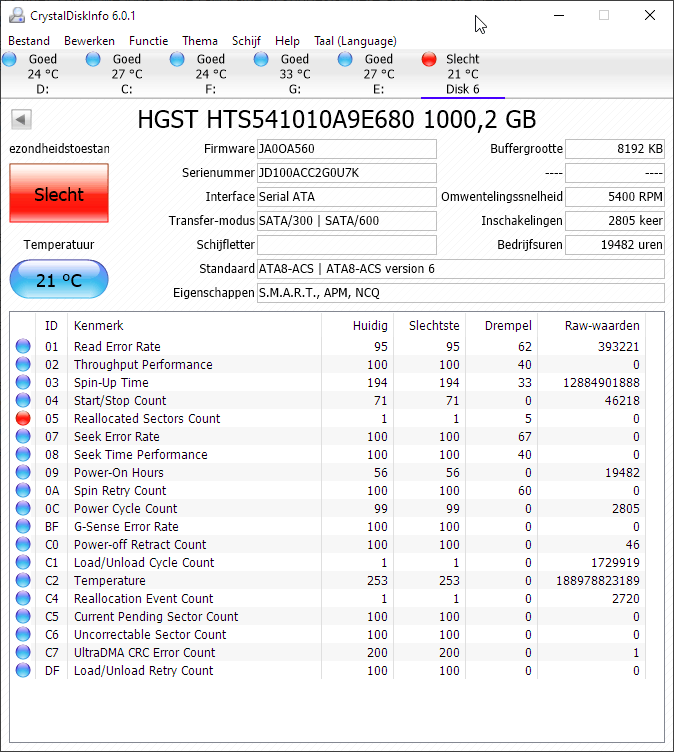
Task: Select disk G: in the drive bar
Action: [295, 74]
